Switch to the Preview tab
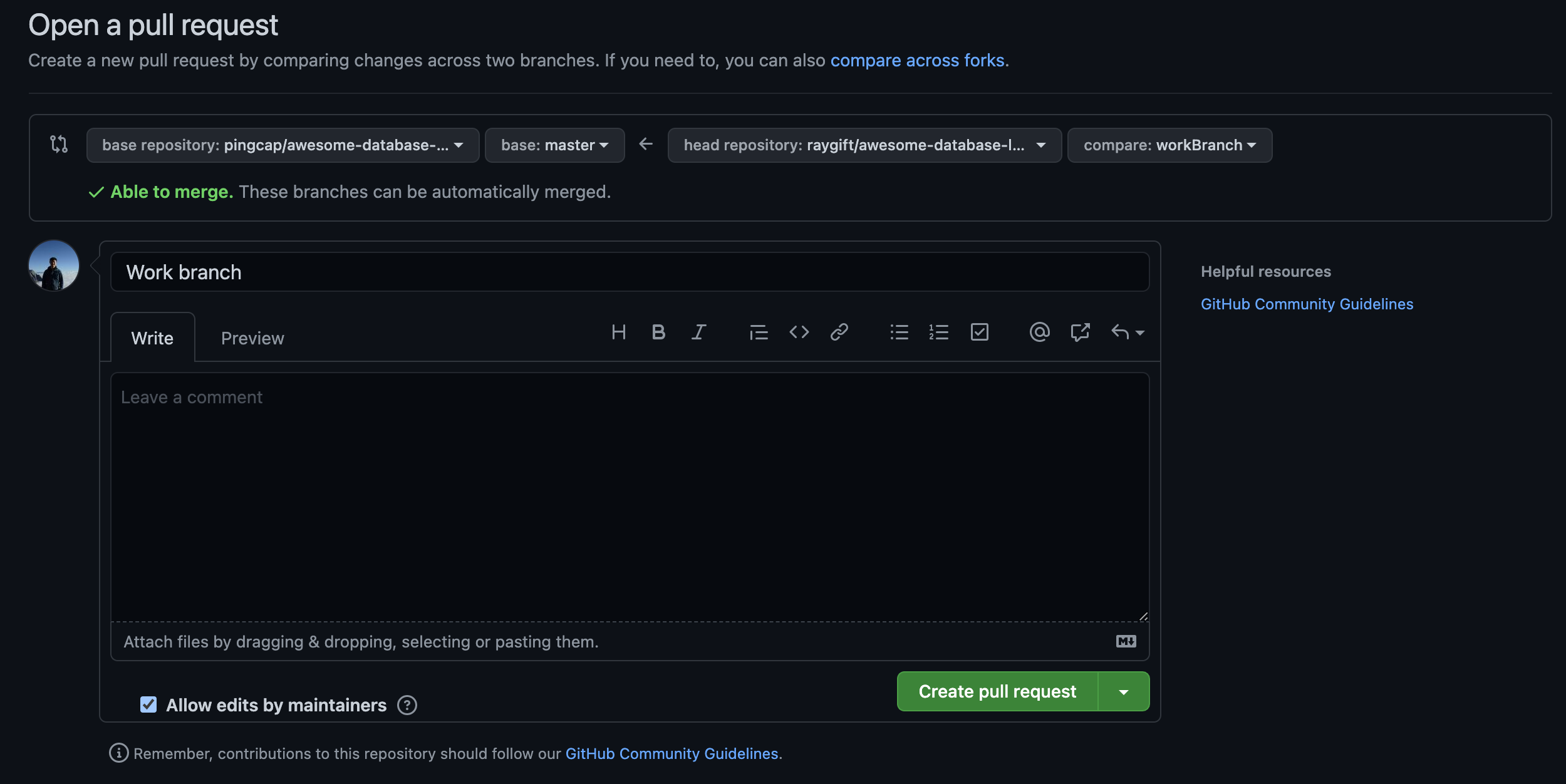 coord(252,338)
